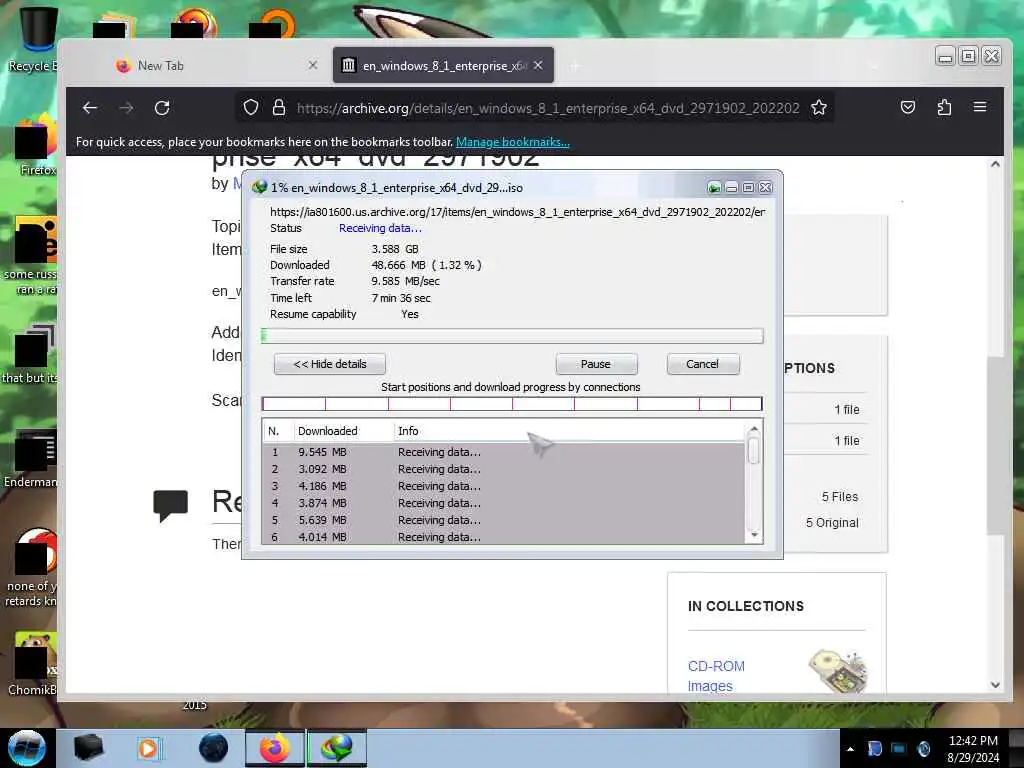Open the Firefox extensions puzzle icon
The image size is (1024, 768).
click(944, 107)
